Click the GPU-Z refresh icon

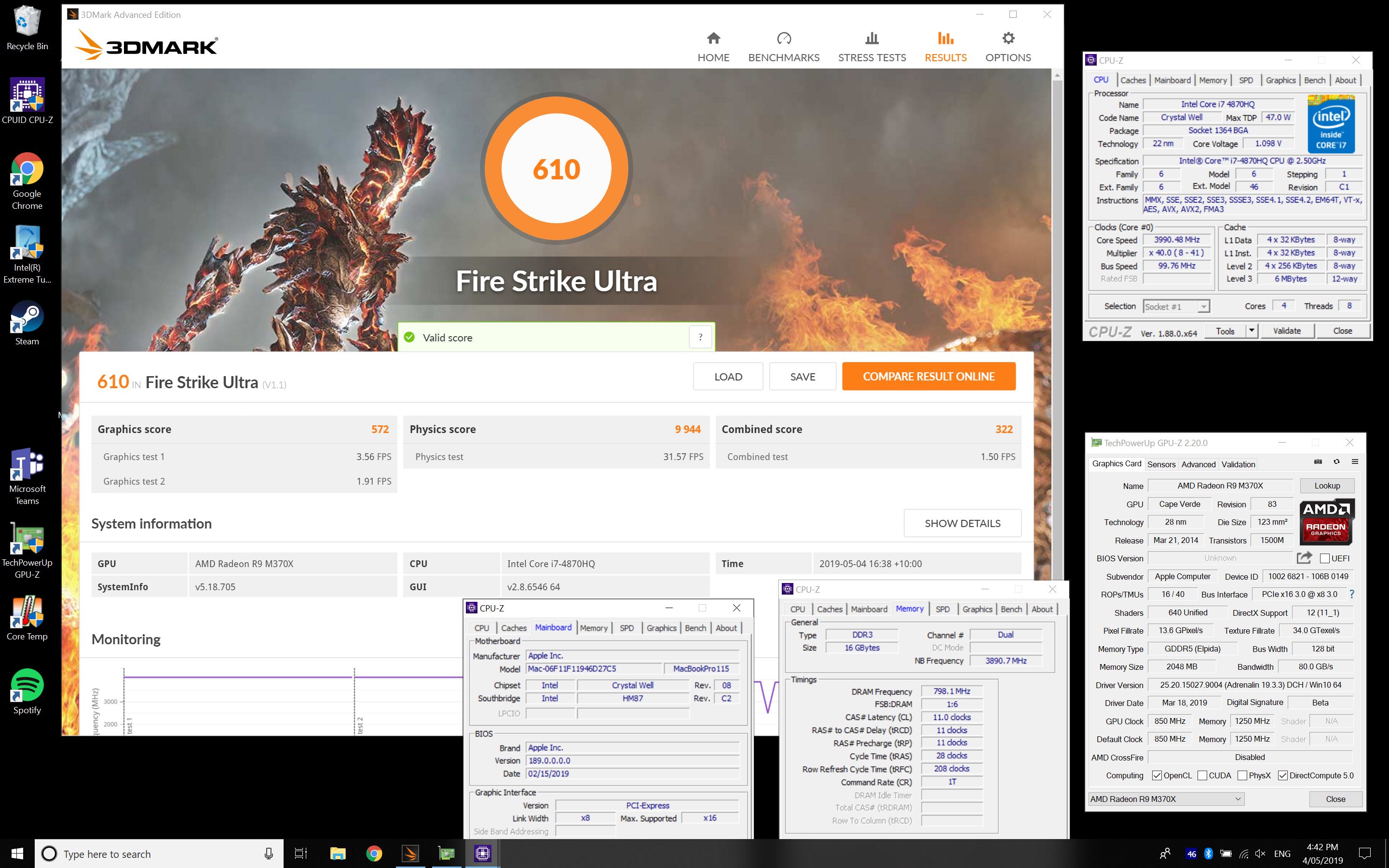pyautogui.click(x=1336, y=461)
